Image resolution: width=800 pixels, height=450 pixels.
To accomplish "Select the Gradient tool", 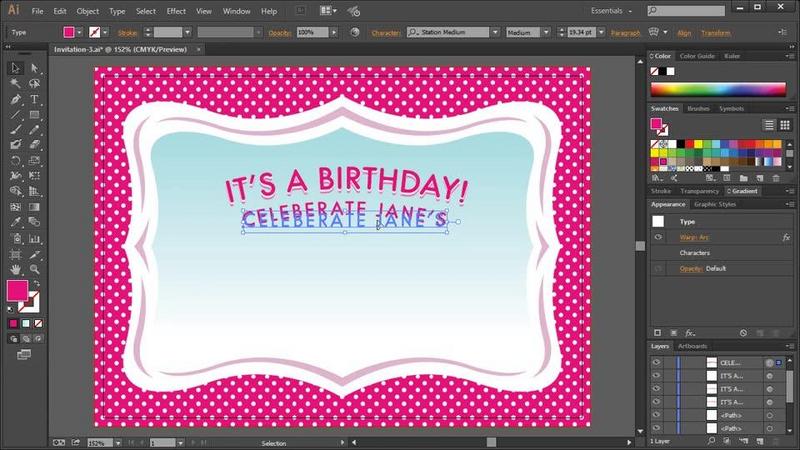I will point(34,207).
